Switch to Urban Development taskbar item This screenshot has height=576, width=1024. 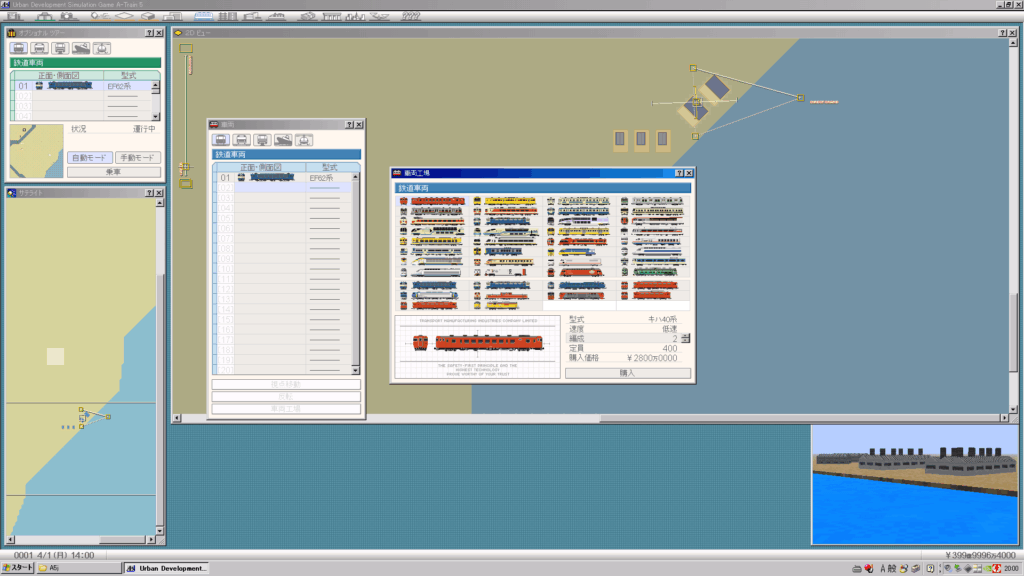pyautogui.click(x=166, y=568)
